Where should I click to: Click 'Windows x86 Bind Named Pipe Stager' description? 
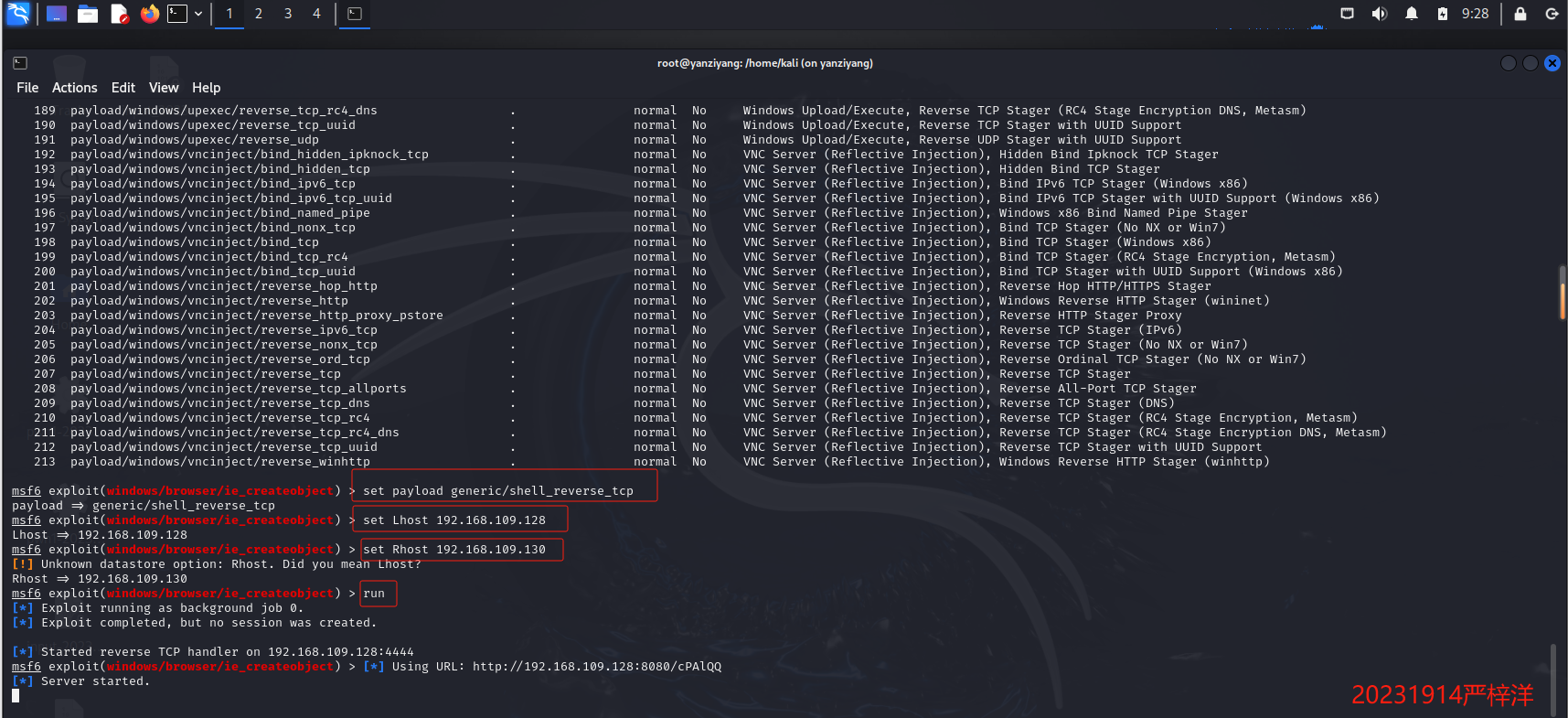pyautogui.click(x=1124, y=213)
